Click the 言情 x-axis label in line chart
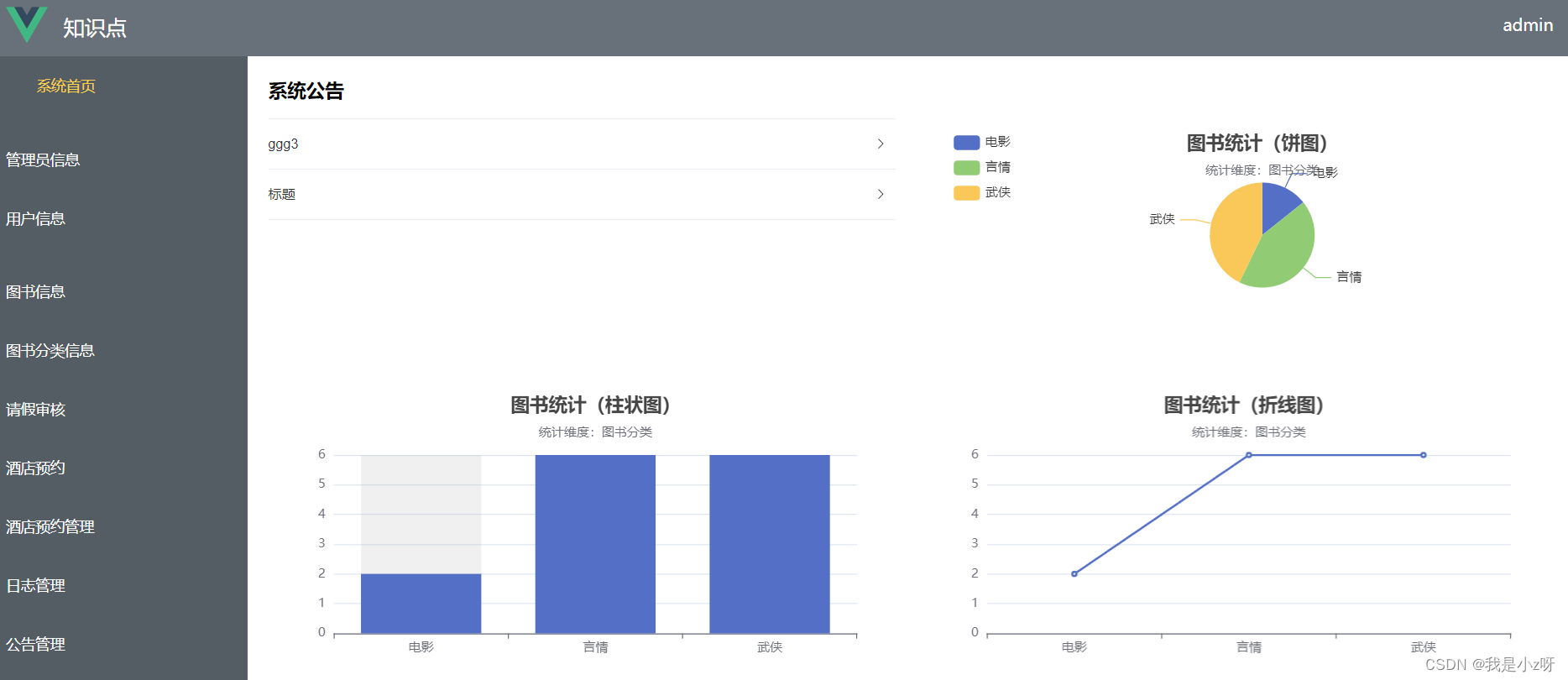Viewport: 1568px width, 680px height. [1249, 647]
